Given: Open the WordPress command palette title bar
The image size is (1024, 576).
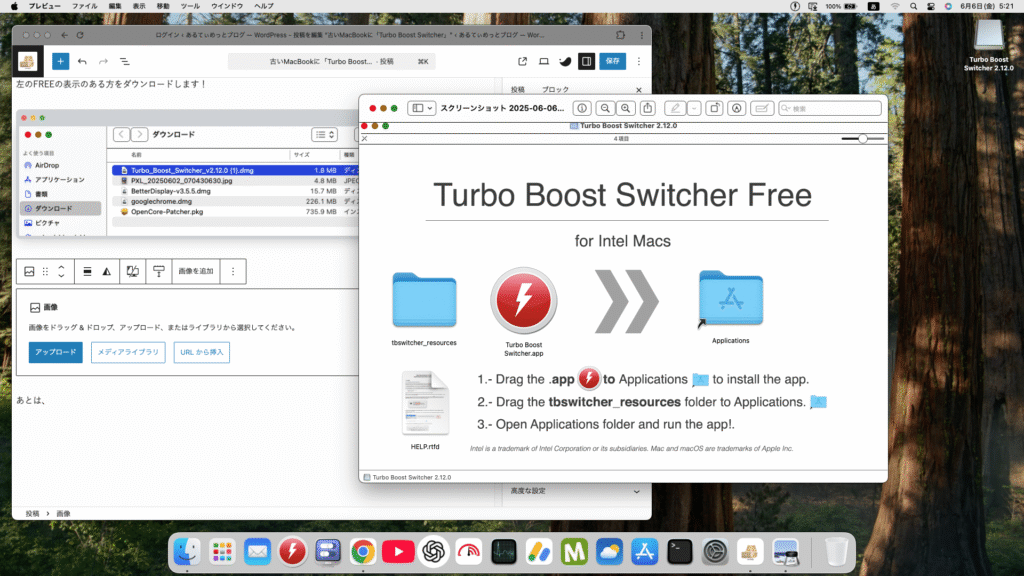Looking at the screenshot, I should (332, 61).
